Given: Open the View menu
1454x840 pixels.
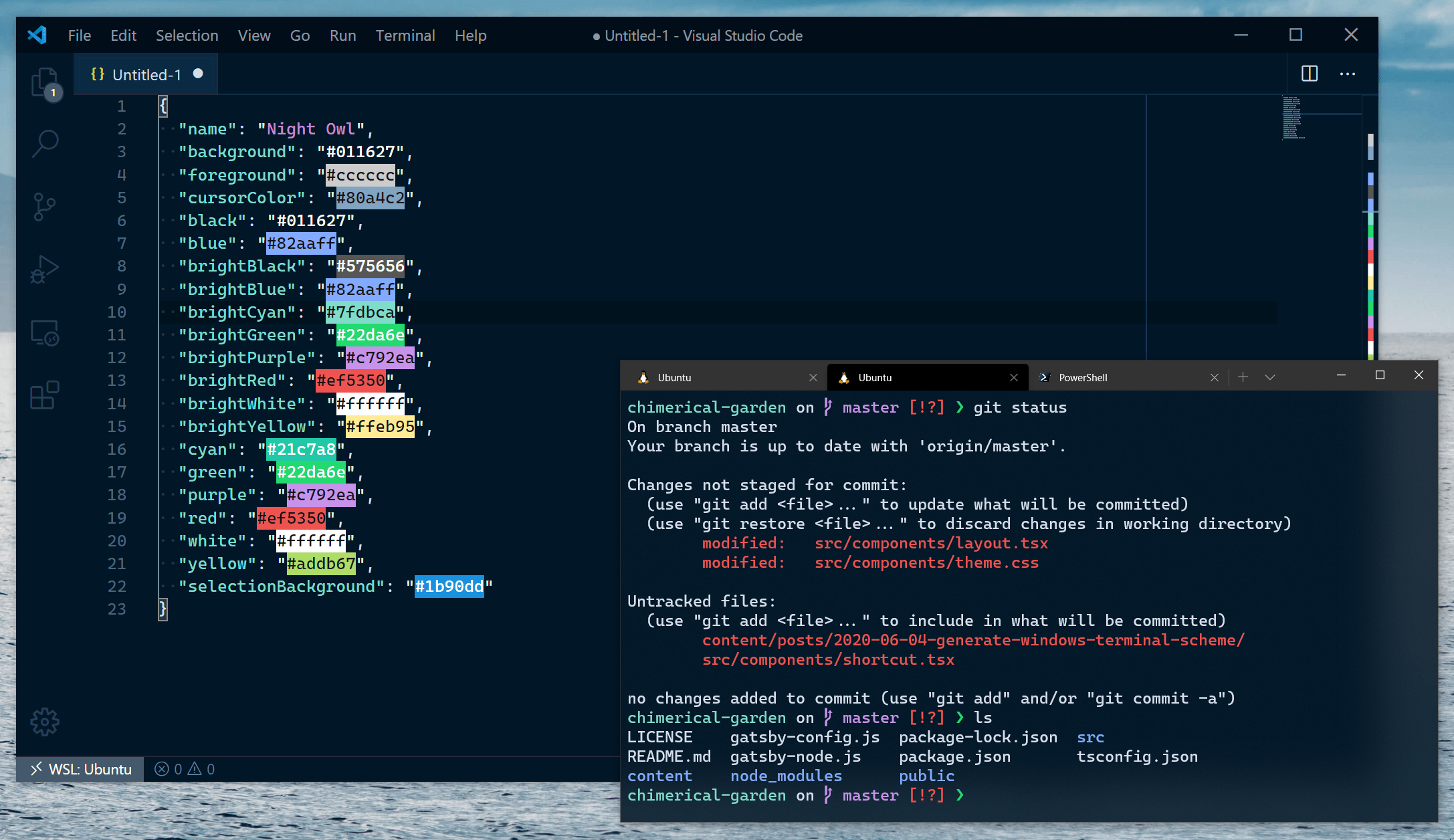Looking at the screenshot, I should click(254, 35).
